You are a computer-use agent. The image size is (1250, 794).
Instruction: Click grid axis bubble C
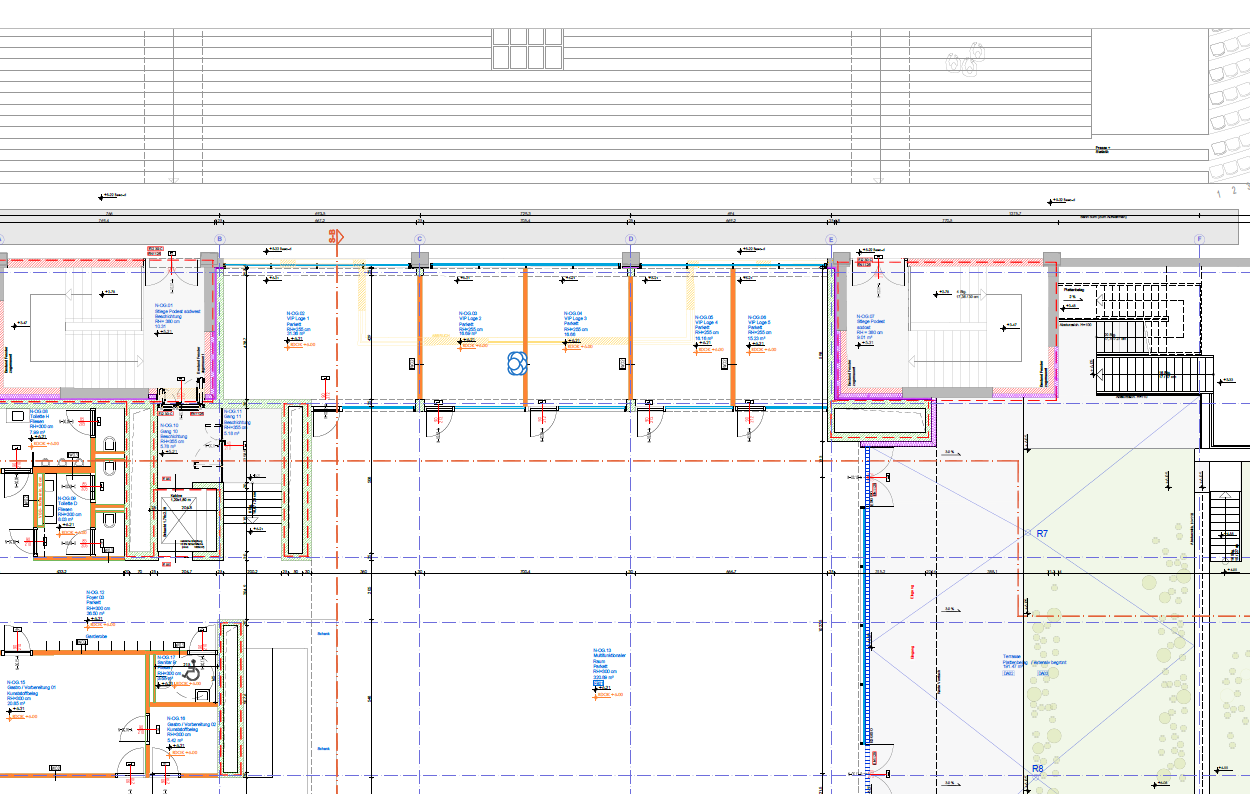[419, 239]
